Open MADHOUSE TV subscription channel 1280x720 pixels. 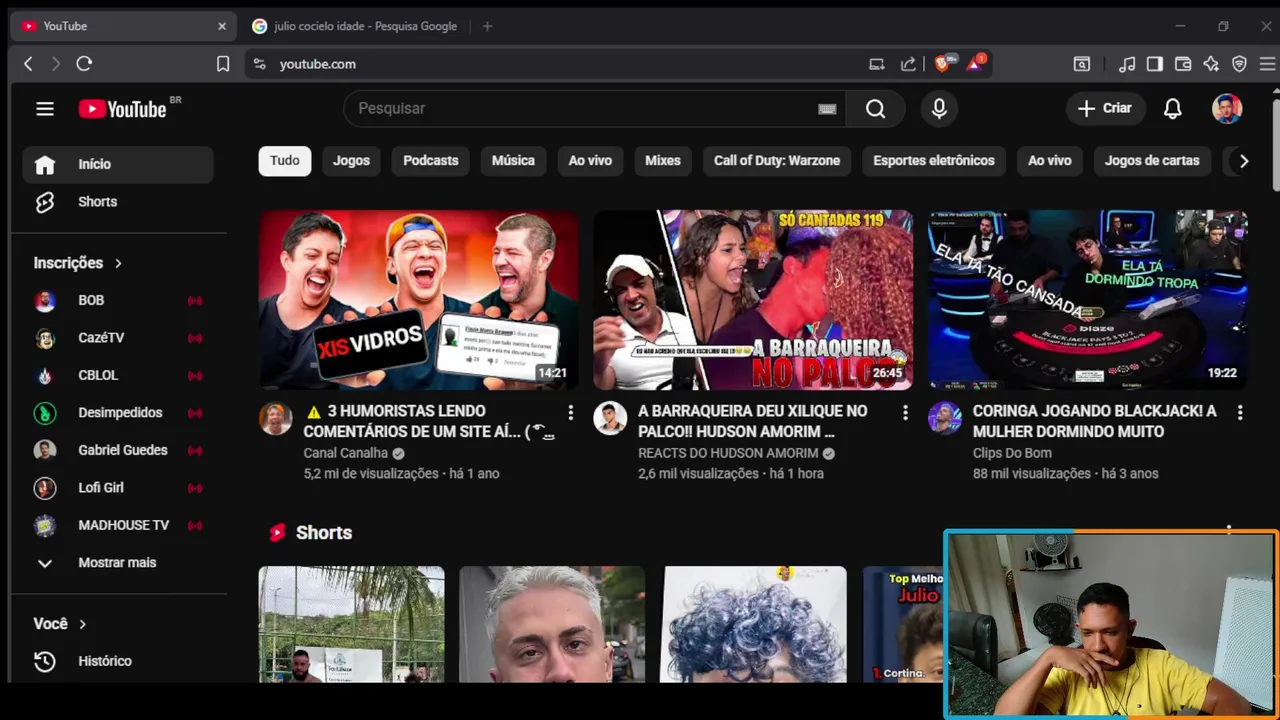coord(118,525)
